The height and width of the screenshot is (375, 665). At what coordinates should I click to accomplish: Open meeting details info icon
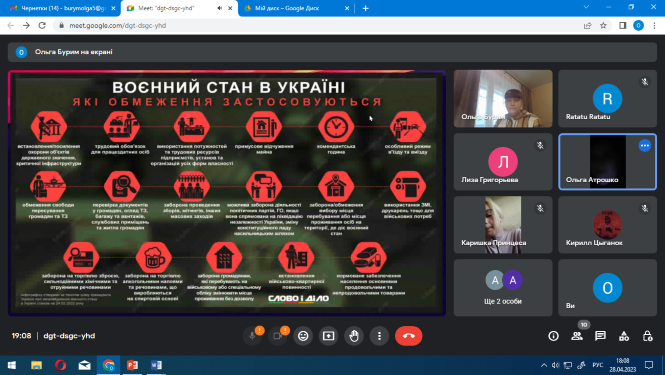[553, 336]
